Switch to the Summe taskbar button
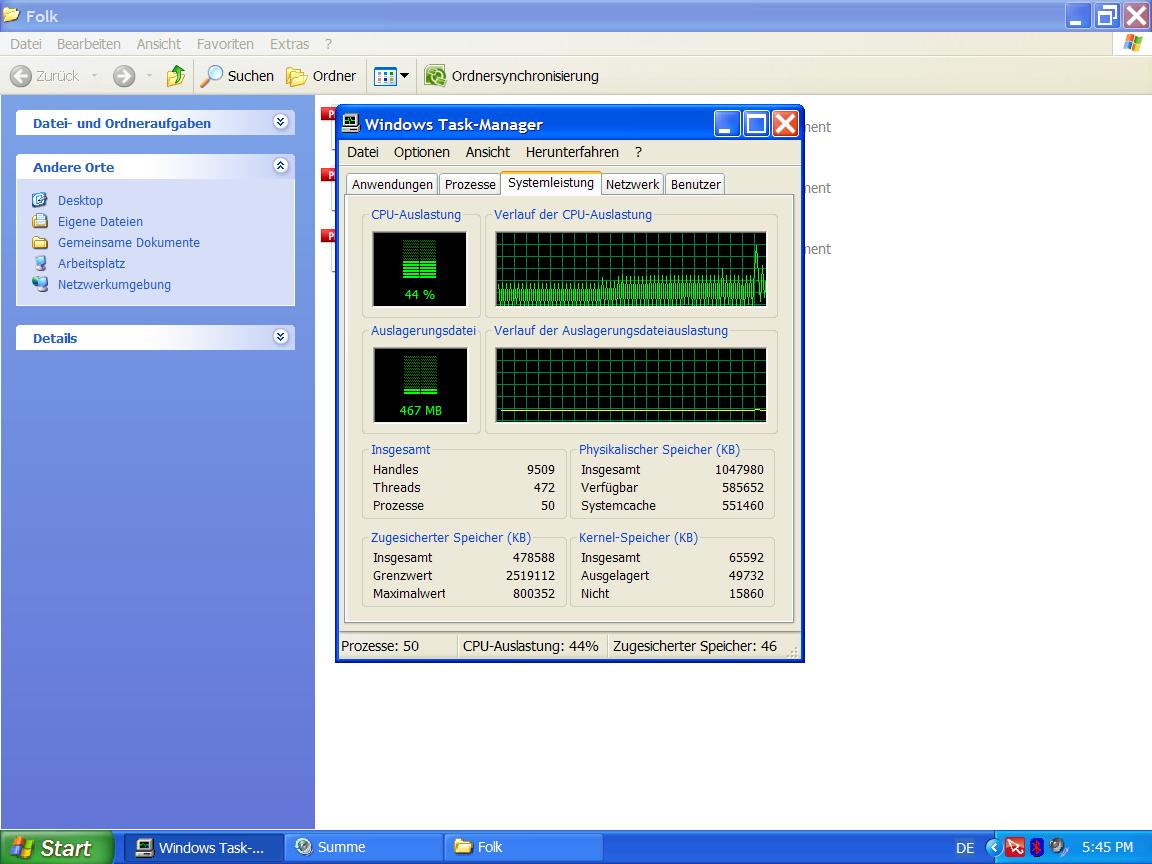The width and height of the screenshot is (1152, 864). click(x=364, y=848)
